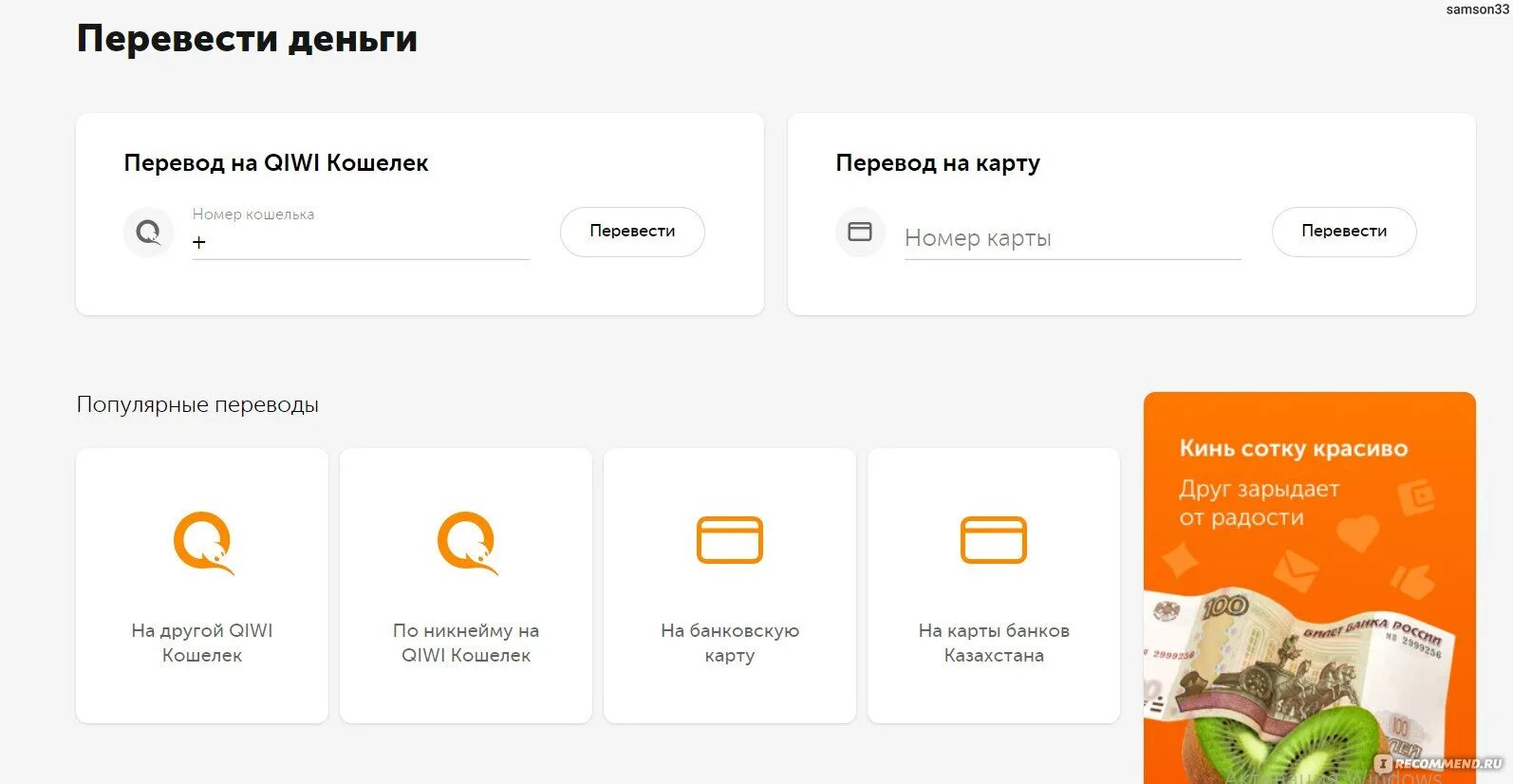The height and width of the screenshot is (784, 1513).
Task: Select 'На банковскую карту' transfer label
Action: coord(730,643)
